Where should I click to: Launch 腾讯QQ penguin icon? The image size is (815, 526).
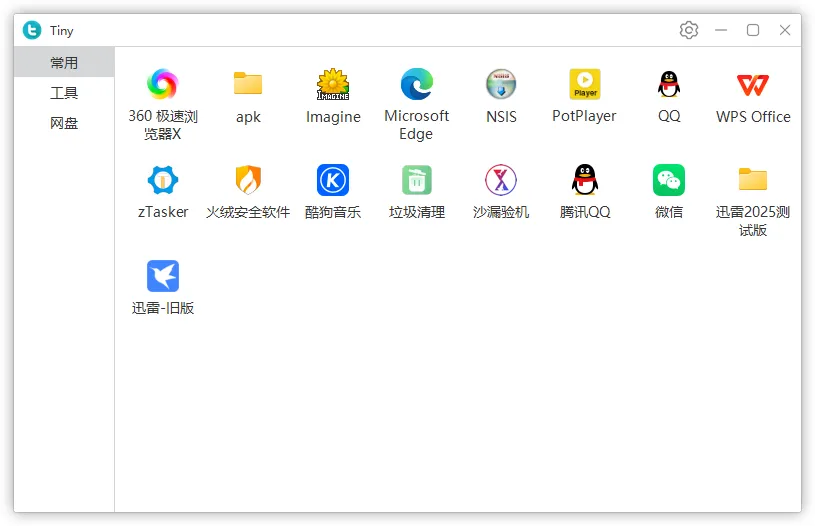click(585, 180)
